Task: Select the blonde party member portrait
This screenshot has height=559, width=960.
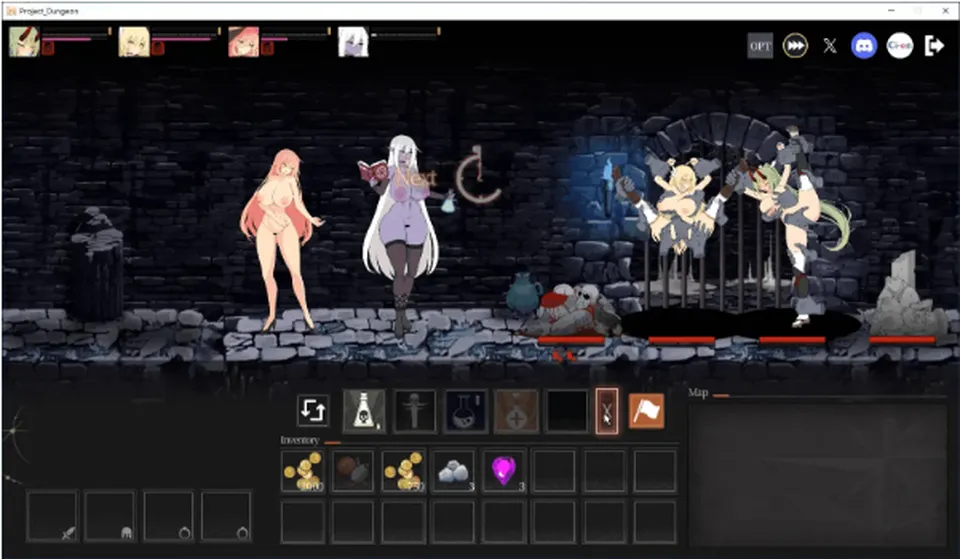Action: 133,42
